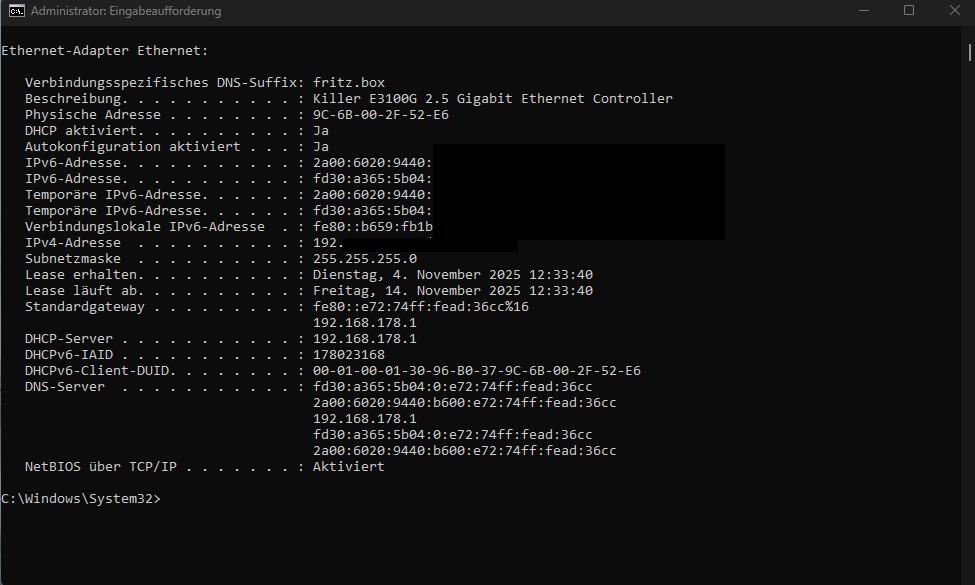
Task: Click the Lease läuft ab date value
Action: [453, 291]
